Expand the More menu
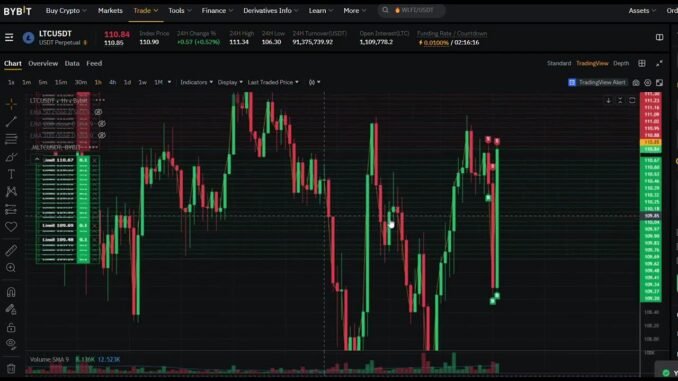Image resolution: width=678 pixels, height=381 pixels. 355,10
